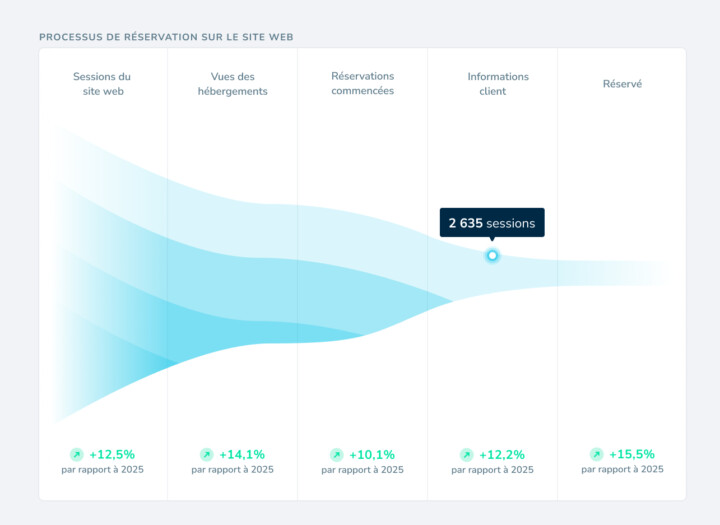Viewport: 720px width, 525px height.
Task: Click 'par rapport à 2025' under +10,1%
Action: pyautogui.click(x=362, y=470)
